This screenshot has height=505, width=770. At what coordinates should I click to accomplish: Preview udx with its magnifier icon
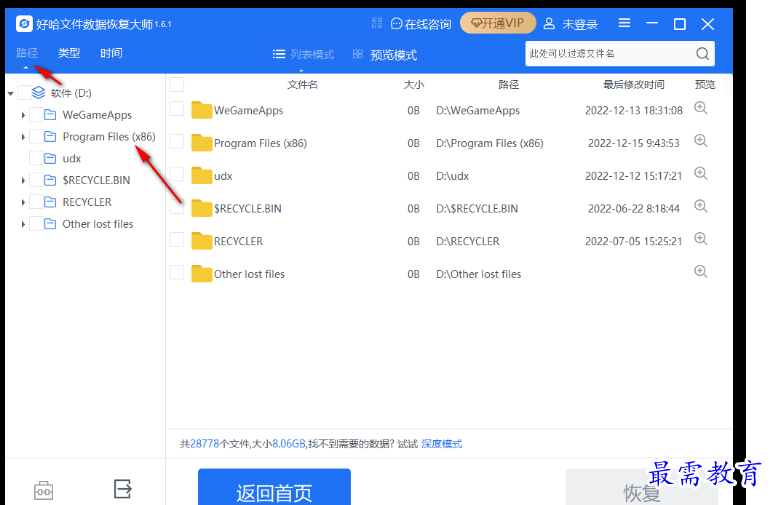(x=701, y=173)
